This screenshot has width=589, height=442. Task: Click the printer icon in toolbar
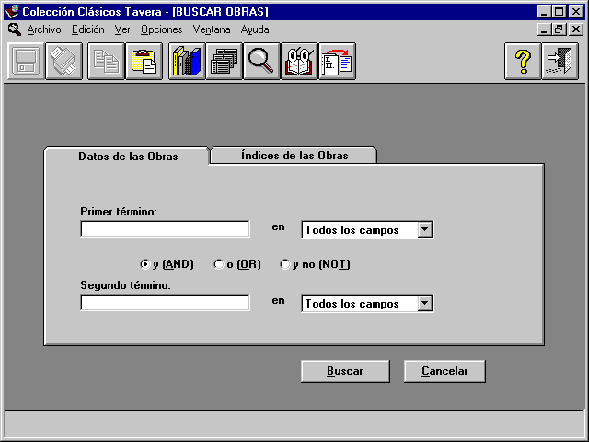(64, 61)
